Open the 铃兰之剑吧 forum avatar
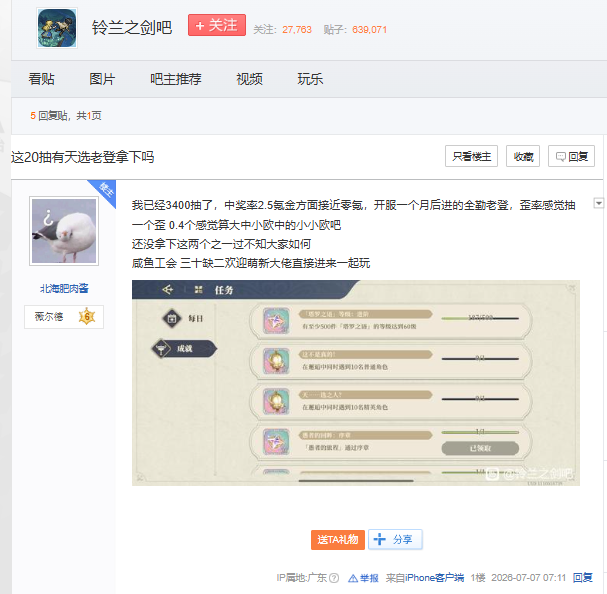The image size is (607, 594). pos(57,28)
